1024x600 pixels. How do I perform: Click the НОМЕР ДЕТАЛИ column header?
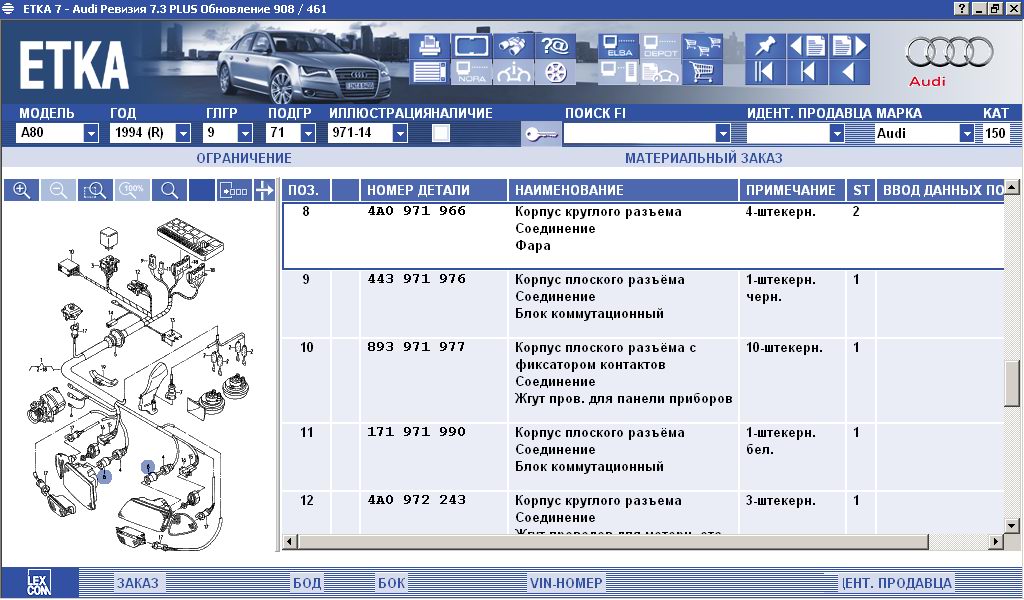tap(434, 190)
